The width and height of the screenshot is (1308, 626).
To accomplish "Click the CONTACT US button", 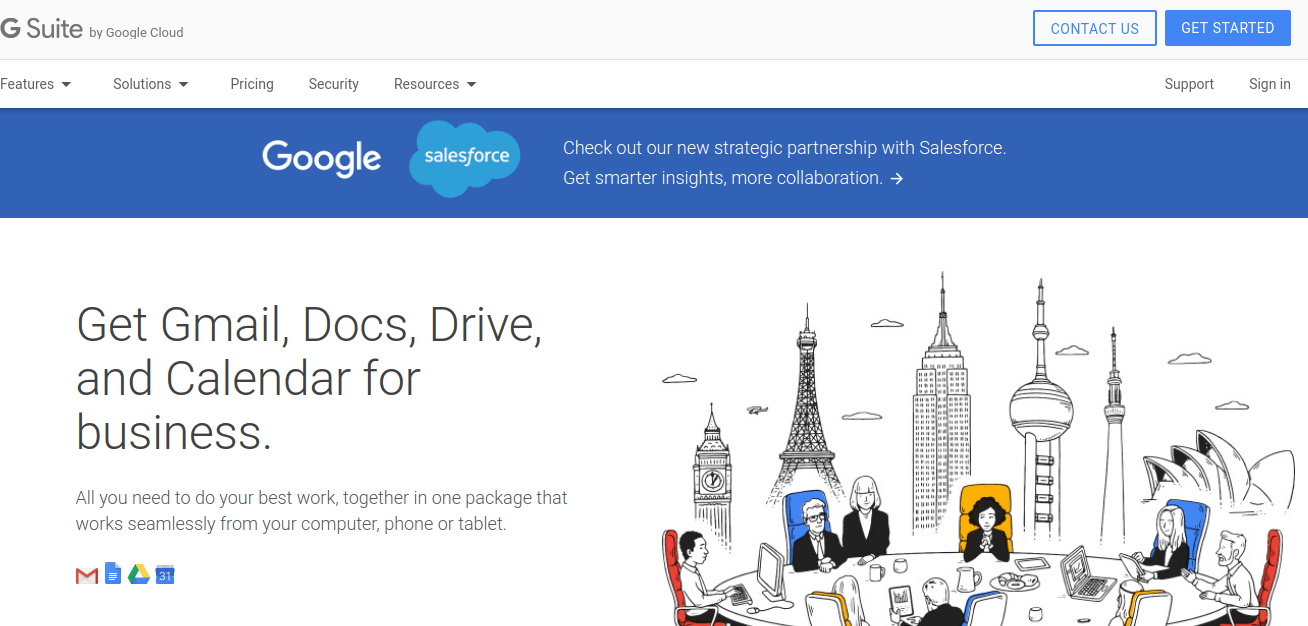I will [1095, 28].
